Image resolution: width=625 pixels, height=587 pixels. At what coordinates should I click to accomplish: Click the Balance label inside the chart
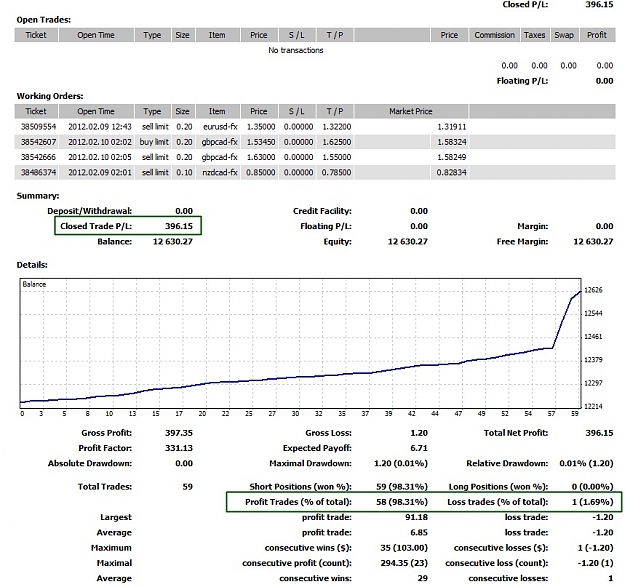(34, 284)
